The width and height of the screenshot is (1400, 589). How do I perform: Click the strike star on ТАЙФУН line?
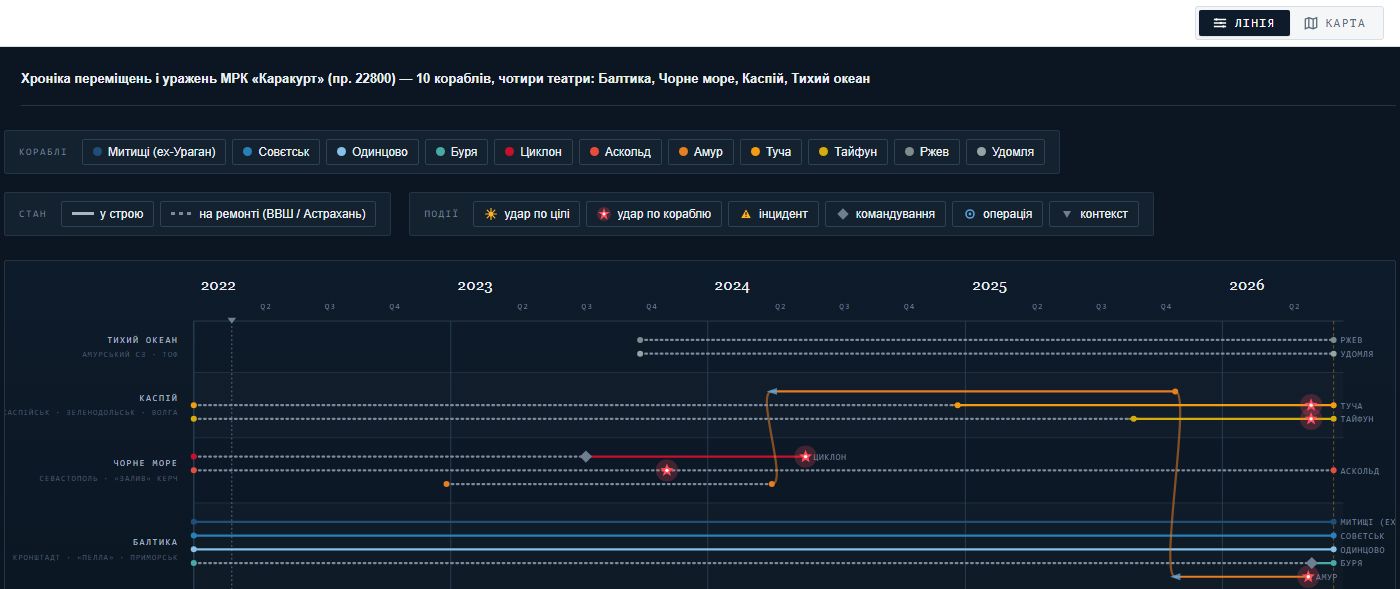pos(1311,419)
